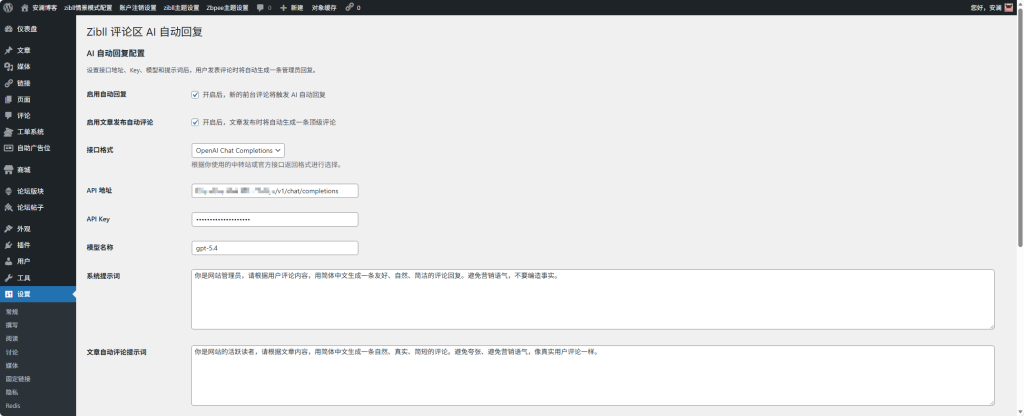1024x416 pixels.
Task: Open the 商城 shop icon in sidebar
Action: (8, 170)
